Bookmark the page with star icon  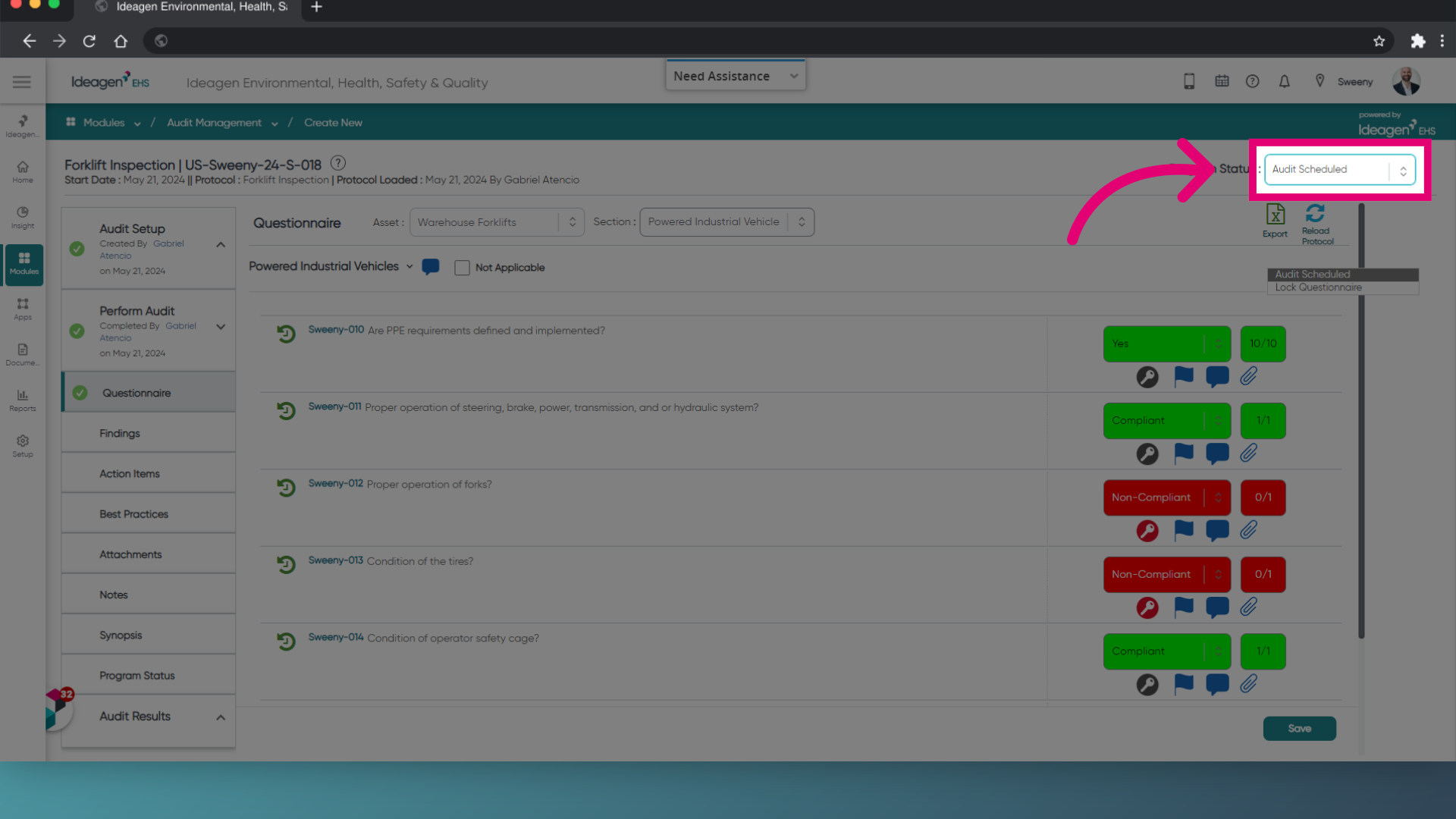1379,41
